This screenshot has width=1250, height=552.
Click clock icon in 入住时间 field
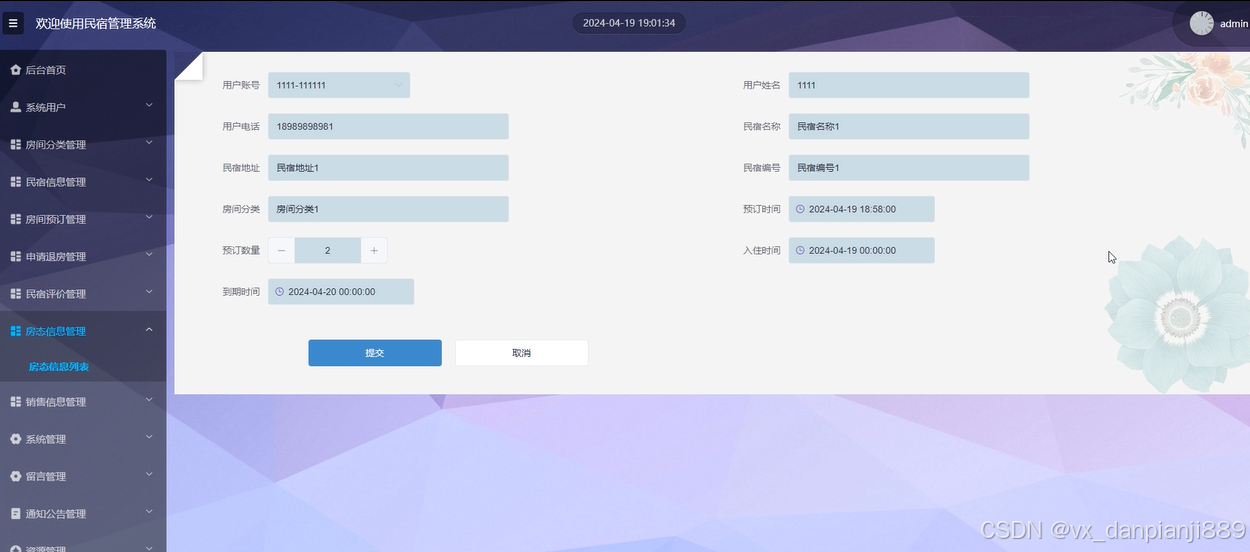tap(800, 250)
